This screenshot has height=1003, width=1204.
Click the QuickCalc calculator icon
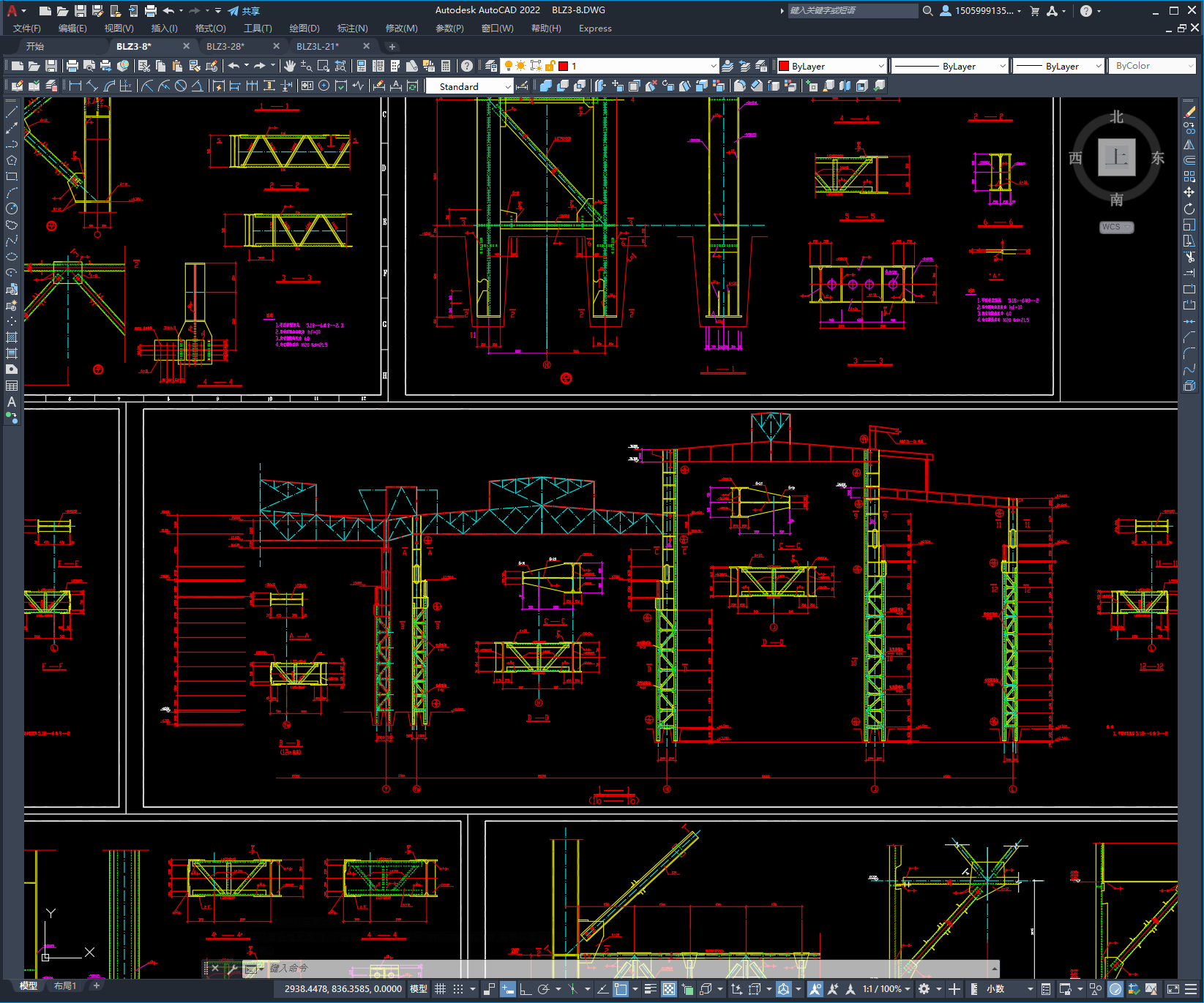pyautogui.click(x=446, y=66)
